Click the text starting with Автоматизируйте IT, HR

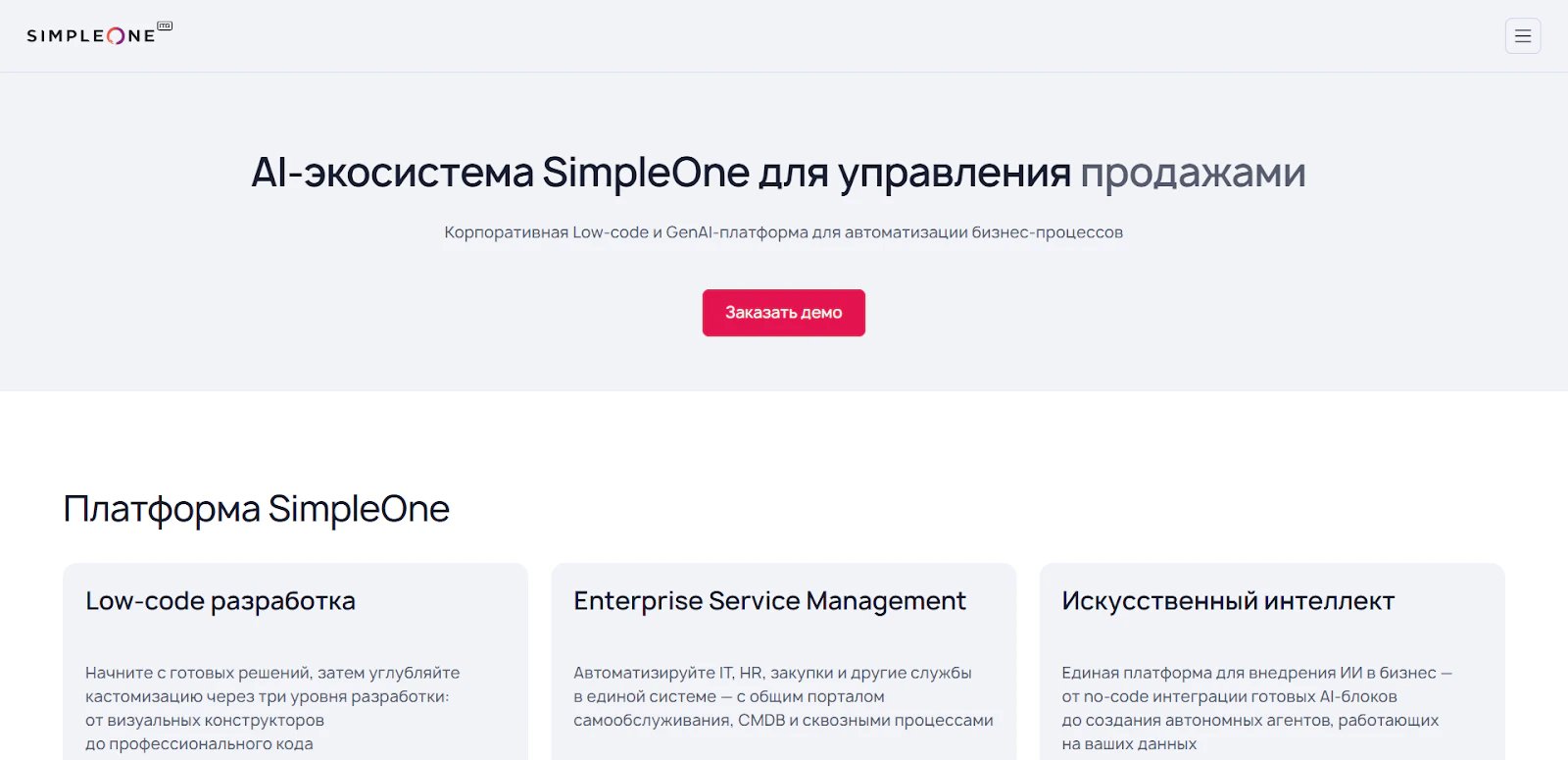pyautogui.click(x=783, y=696)
